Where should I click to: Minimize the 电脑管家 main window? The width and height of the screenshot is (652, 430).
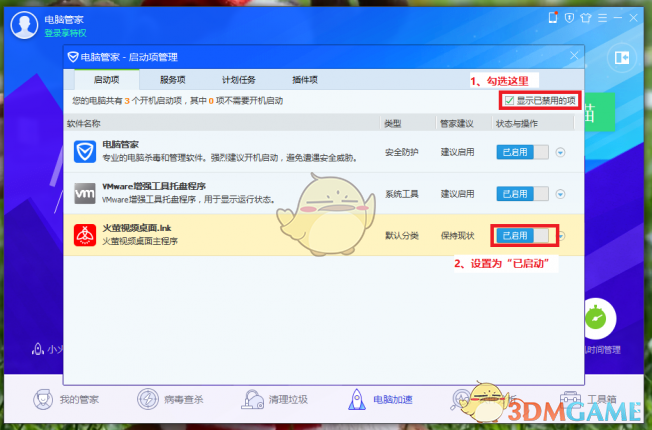tap(618, 18)
